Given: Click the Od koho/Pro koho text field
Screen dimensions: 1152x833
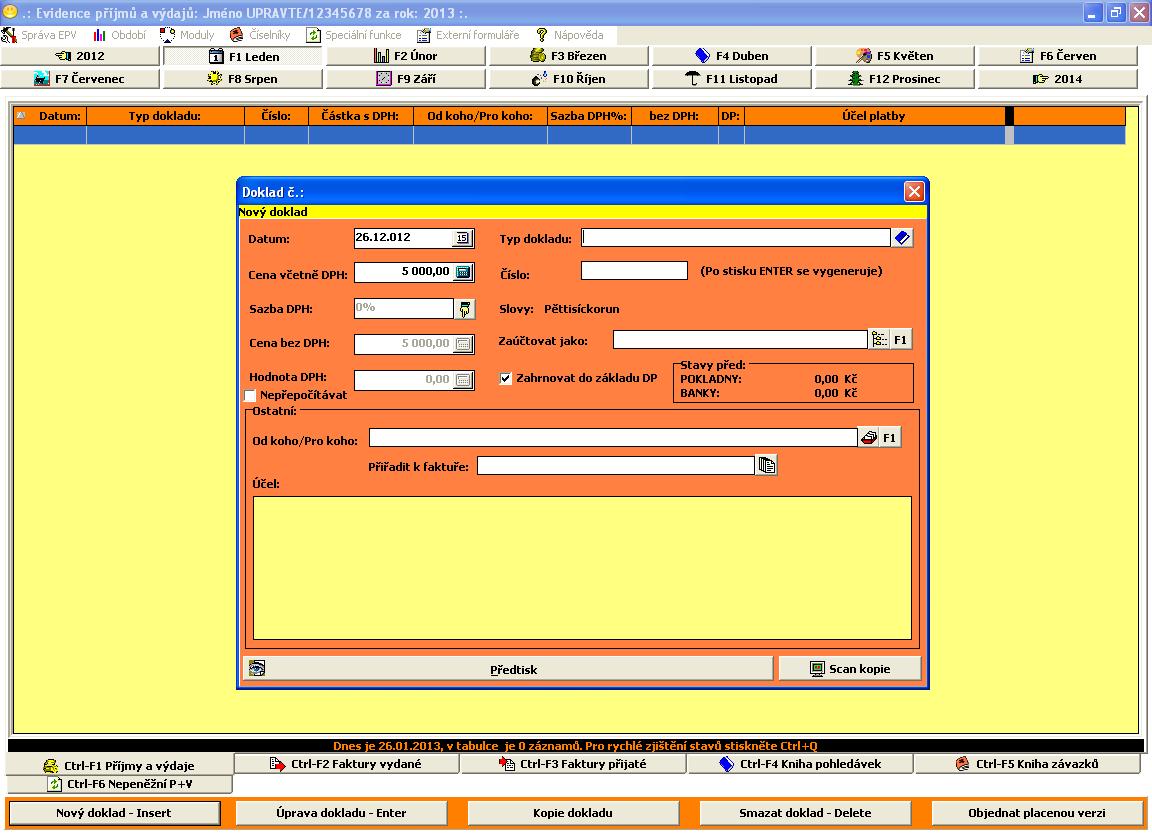Looking at the screenshot, I should coord(613,438).
